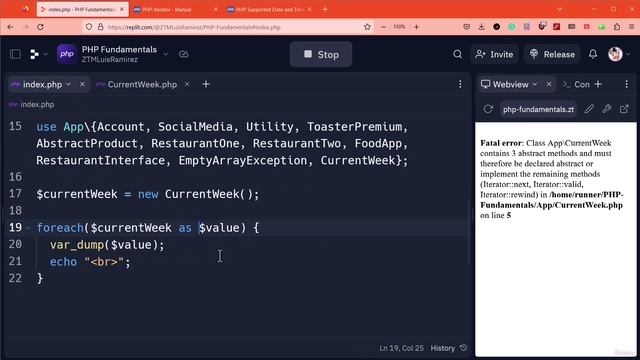
Task: Click the cloud sync status icon
Action: pyautogui.click(x=184, y=54)
